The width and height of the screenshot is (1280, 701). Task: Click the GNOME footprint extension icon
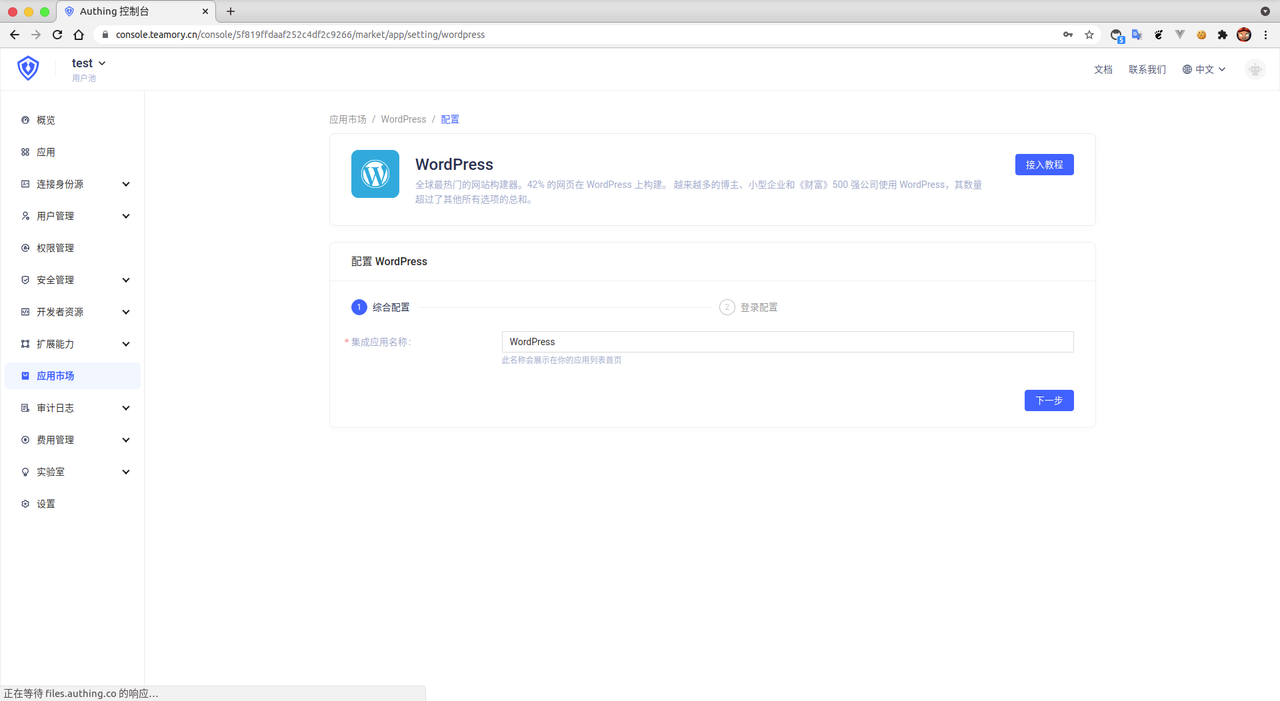[1159, 34]
